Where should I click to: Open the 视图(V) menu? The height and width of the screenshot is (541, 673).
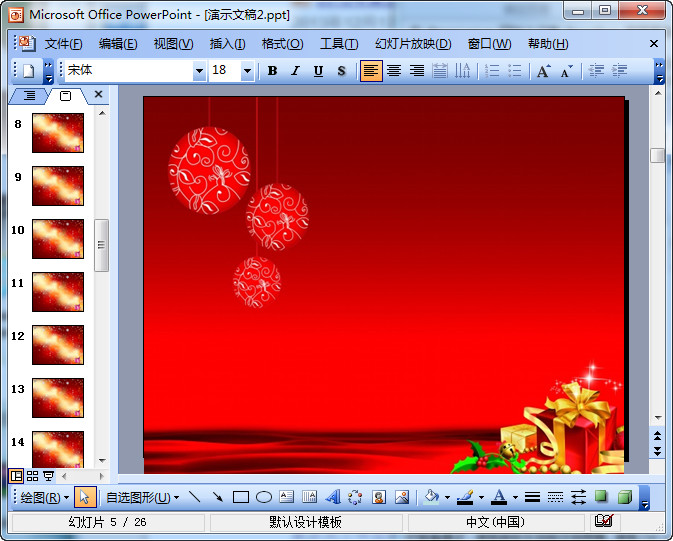(173, 44)
